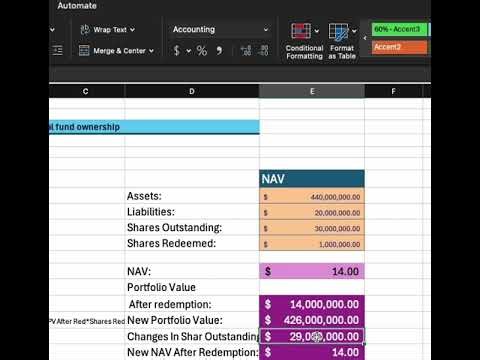Click the increase indent icon

[x=57, y=51]
